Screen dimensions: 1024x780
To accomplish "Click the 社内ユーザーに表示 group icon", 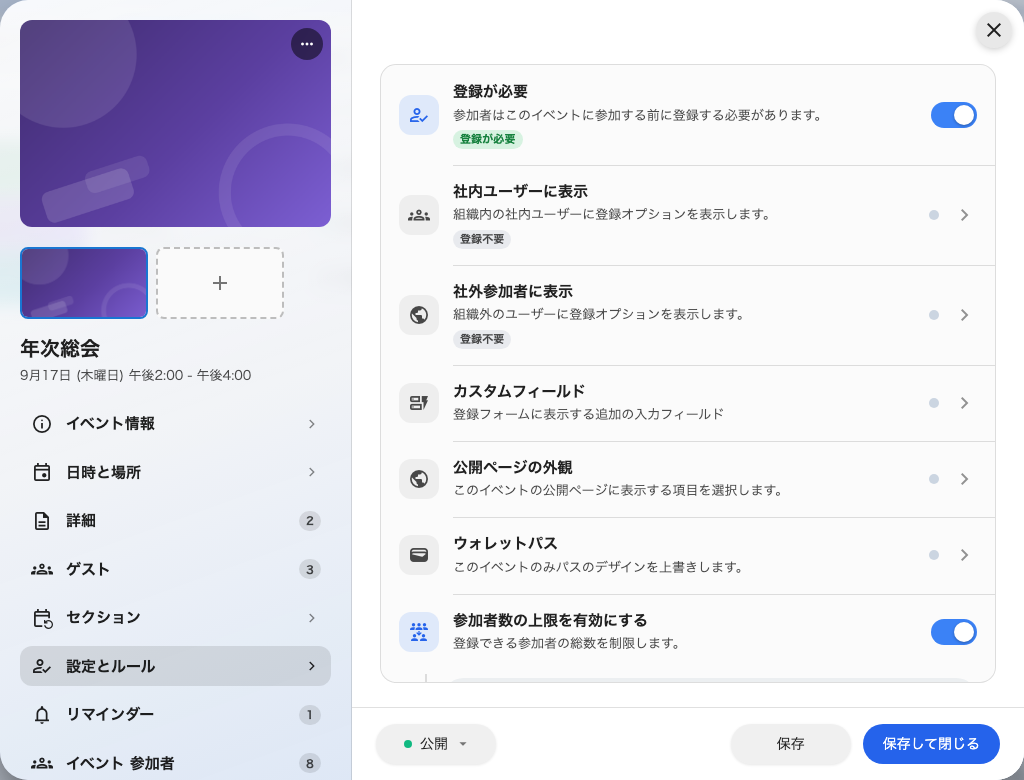I will [419, 215].
